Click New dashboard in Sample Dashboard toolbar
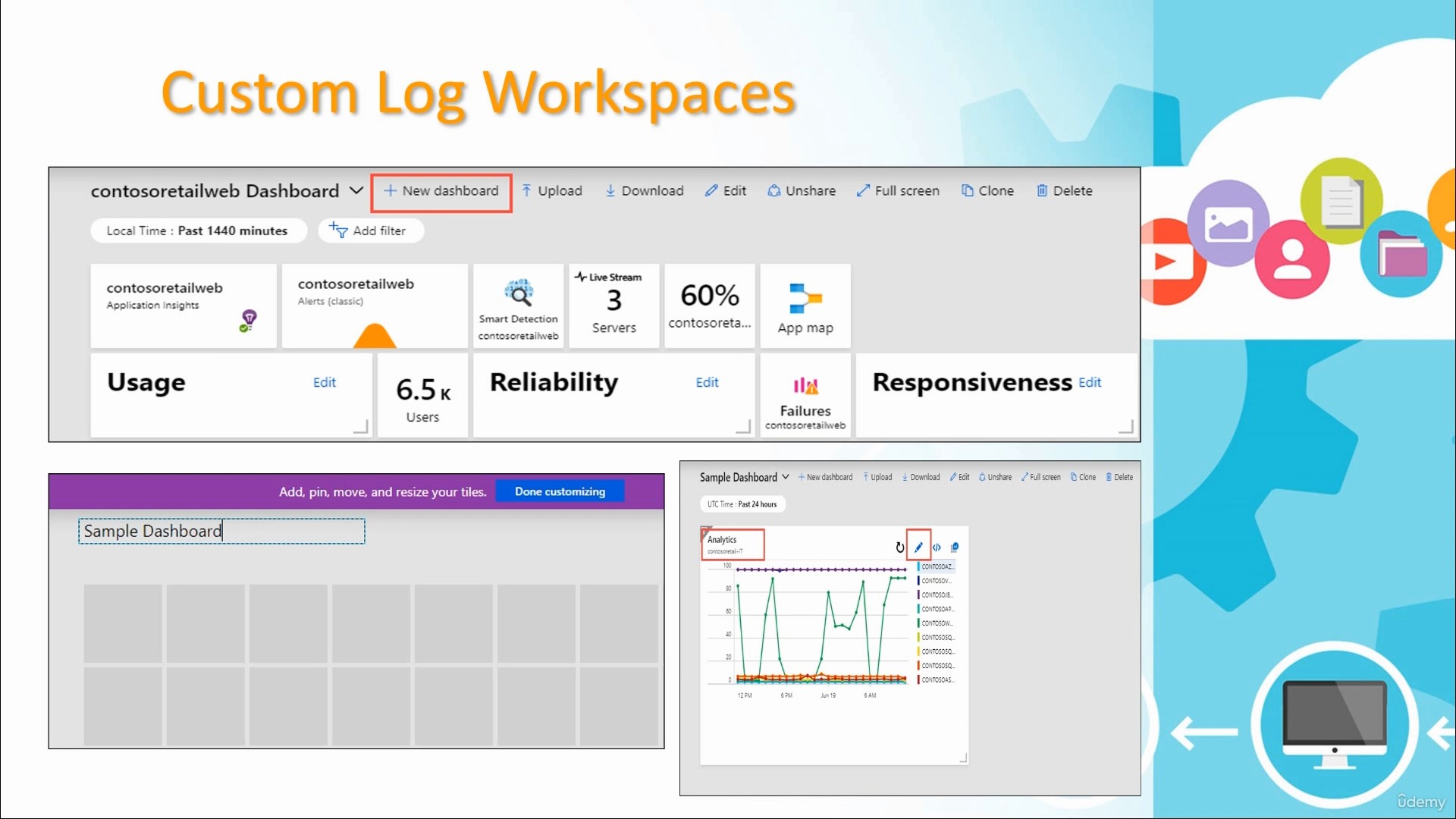The width and height of the screenshot is (1456, 819). (825, 478)
